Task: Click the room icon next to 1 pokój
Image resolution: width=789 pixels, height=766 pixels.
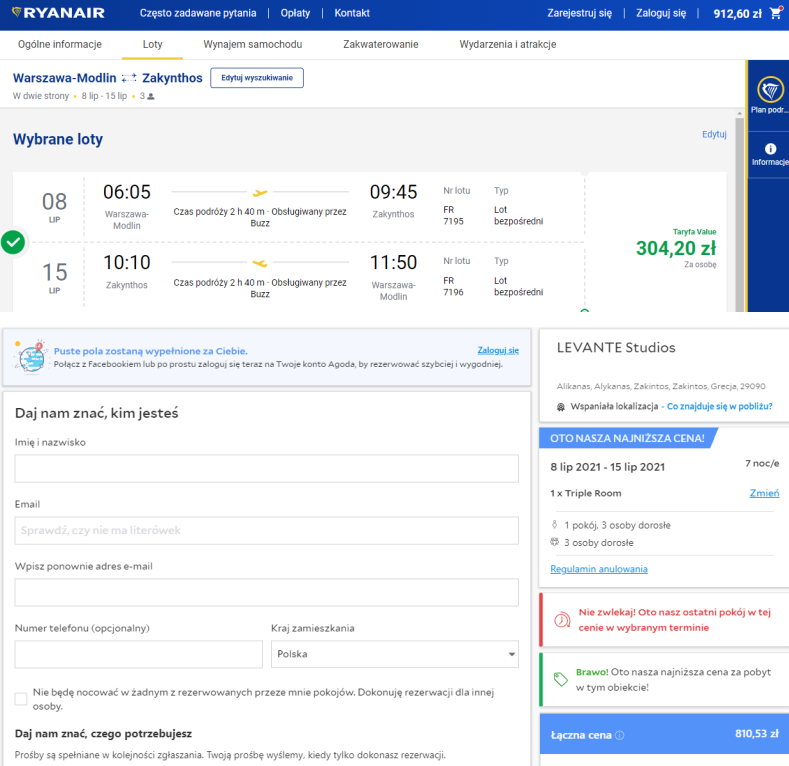Action: (555, 525)
